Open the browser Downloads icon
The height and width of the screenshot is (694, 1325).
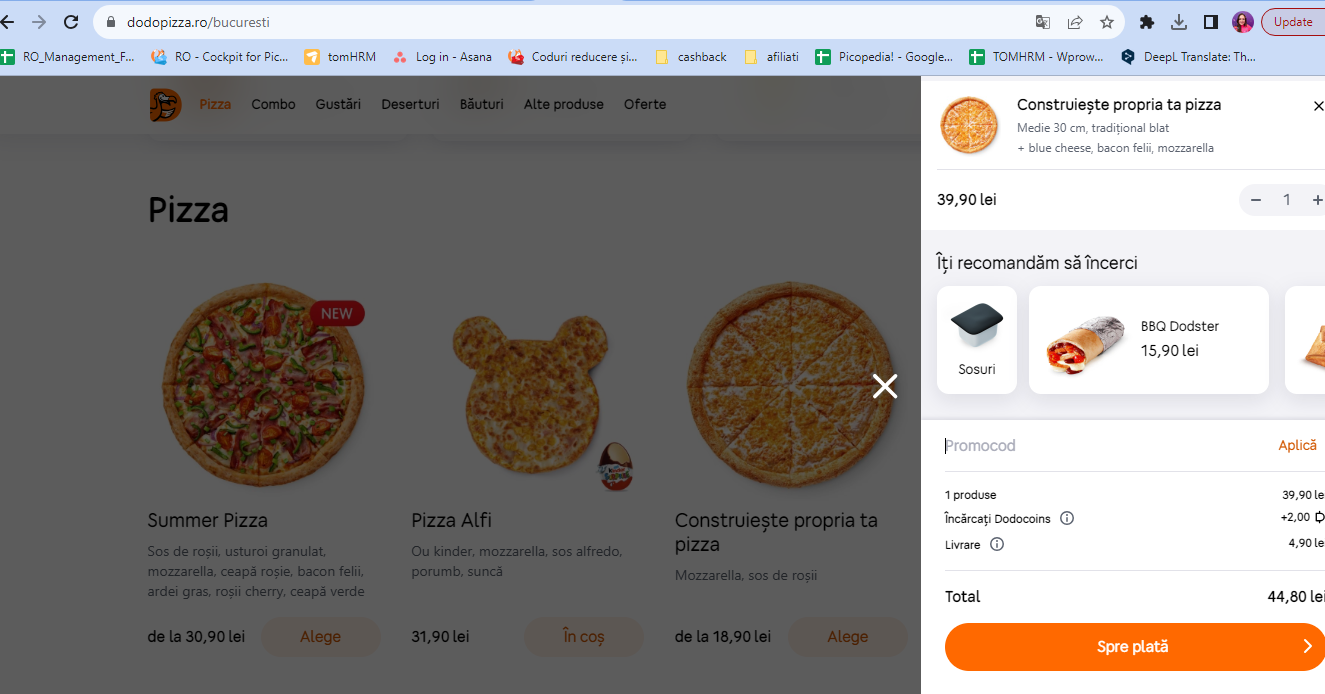point(1180,20)
